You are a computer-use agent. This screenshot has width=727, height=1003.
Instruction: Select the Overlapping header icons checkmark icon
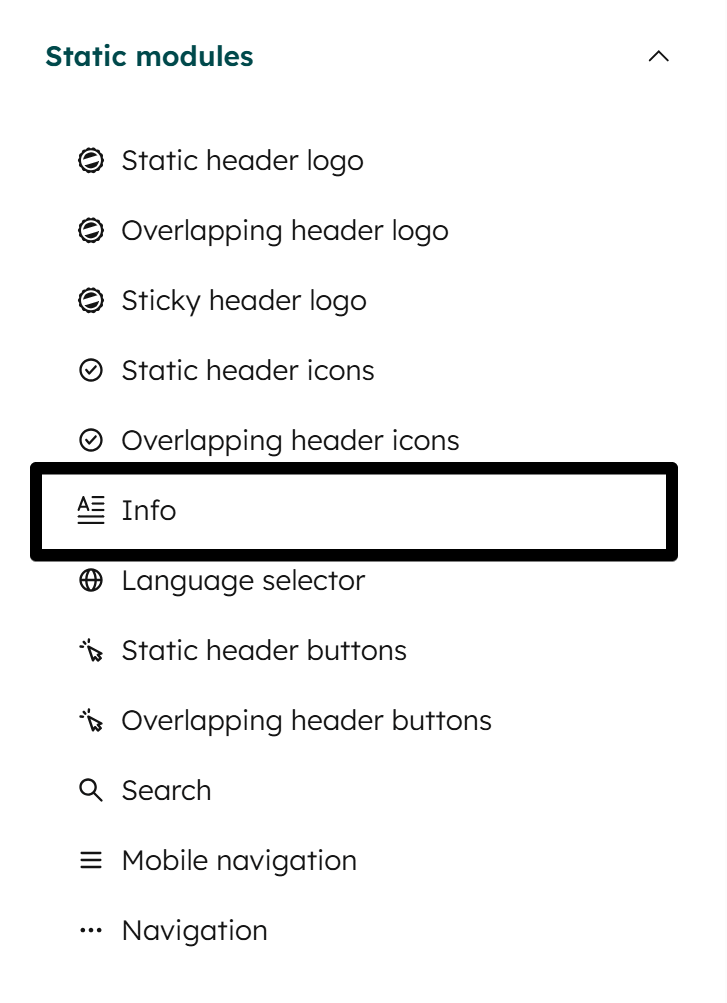92,440
